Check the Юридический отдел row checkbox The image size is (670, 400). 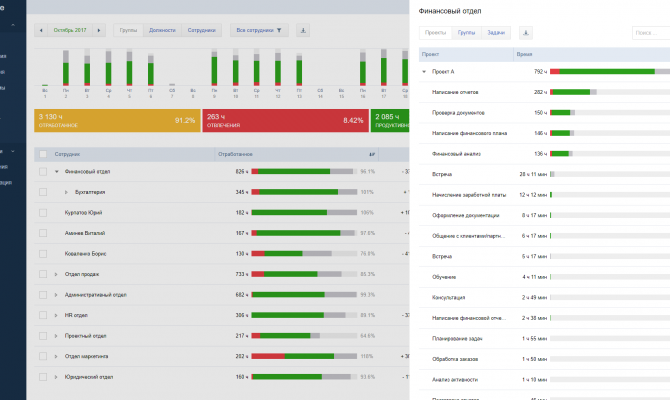[x=43, y=377]
